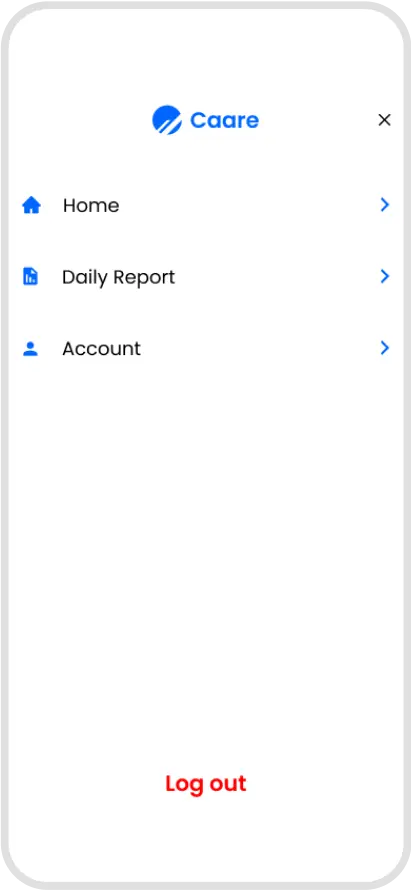Viewport: 411px width, 890px height.
Task: Select the Home label text
Action: [91, 205]
